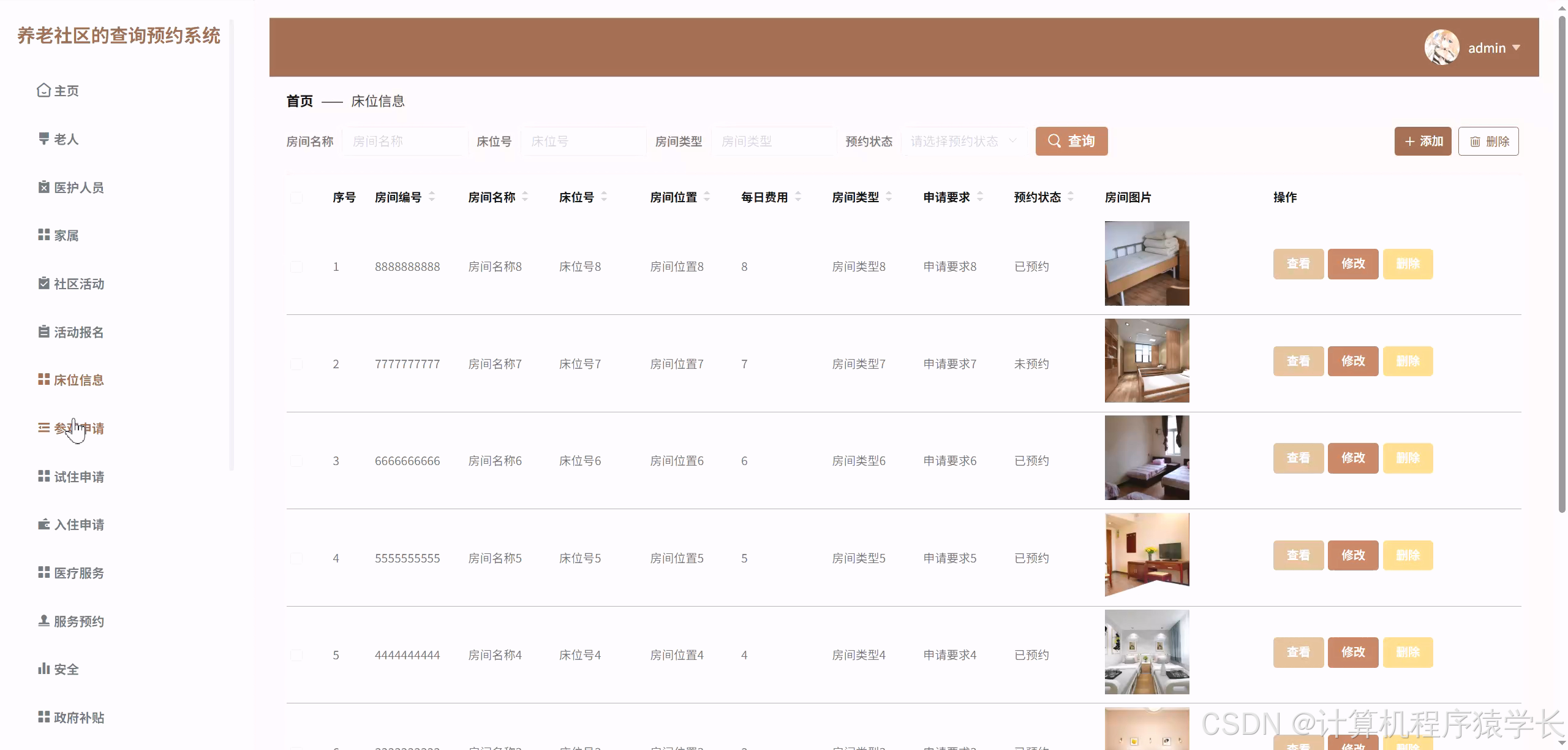Click the admin avatar picture
Viewport: 1568px width, 750px height.
[x=1441, y=47]
